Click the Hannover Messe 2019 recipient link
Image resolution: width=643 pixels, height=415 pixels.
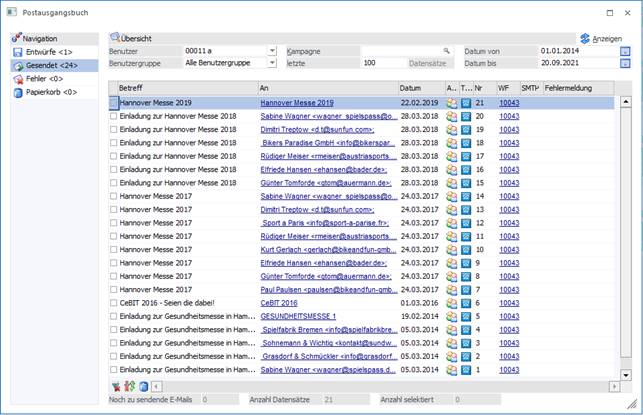296,103
